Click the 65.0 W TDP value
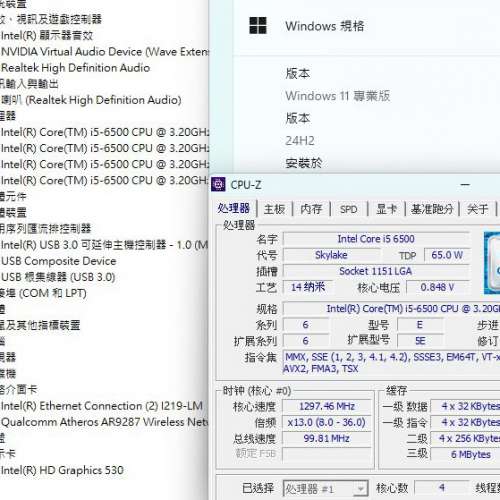This screenshot has width=500, height=500. click(447, 255)
